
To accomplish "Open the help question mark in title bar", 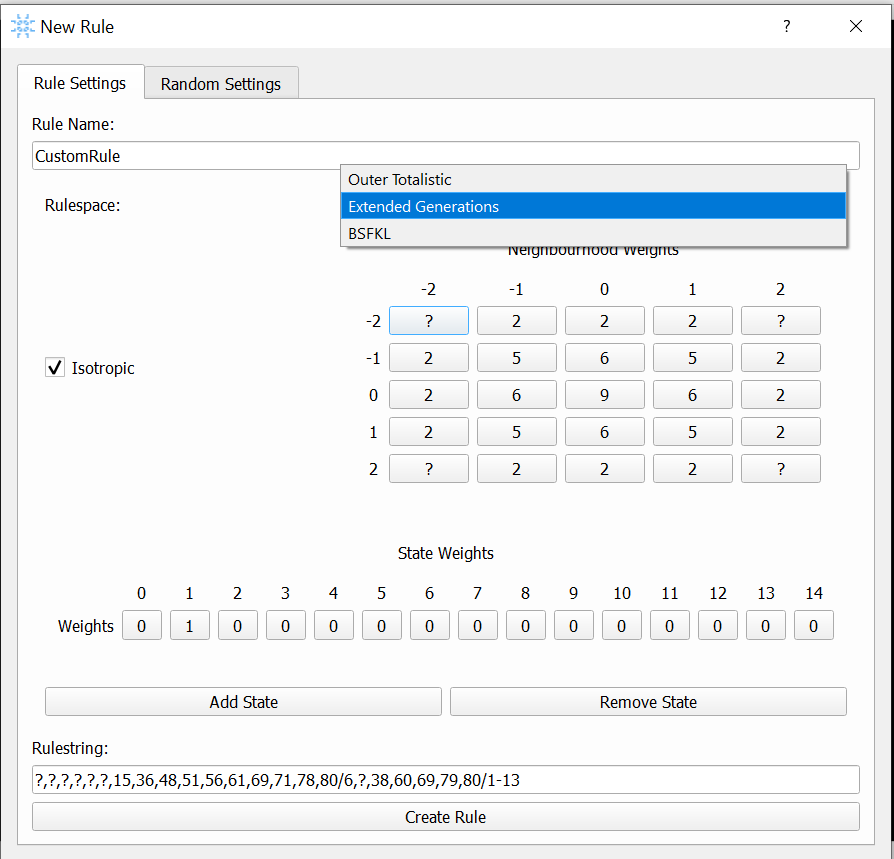I will point(787,26).
